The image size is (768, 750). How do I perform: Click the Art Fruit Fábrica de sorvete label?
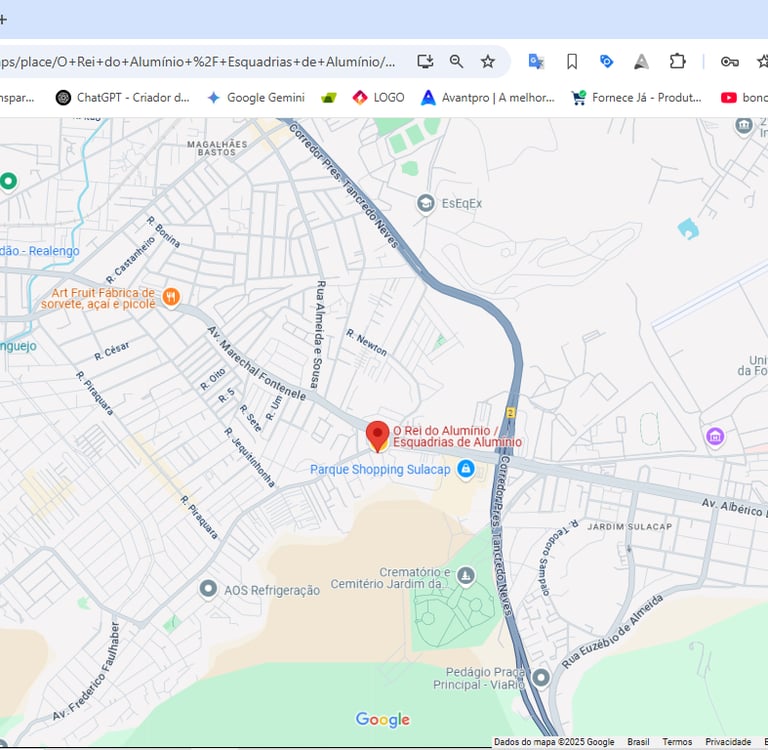click(x=98, y=298)
